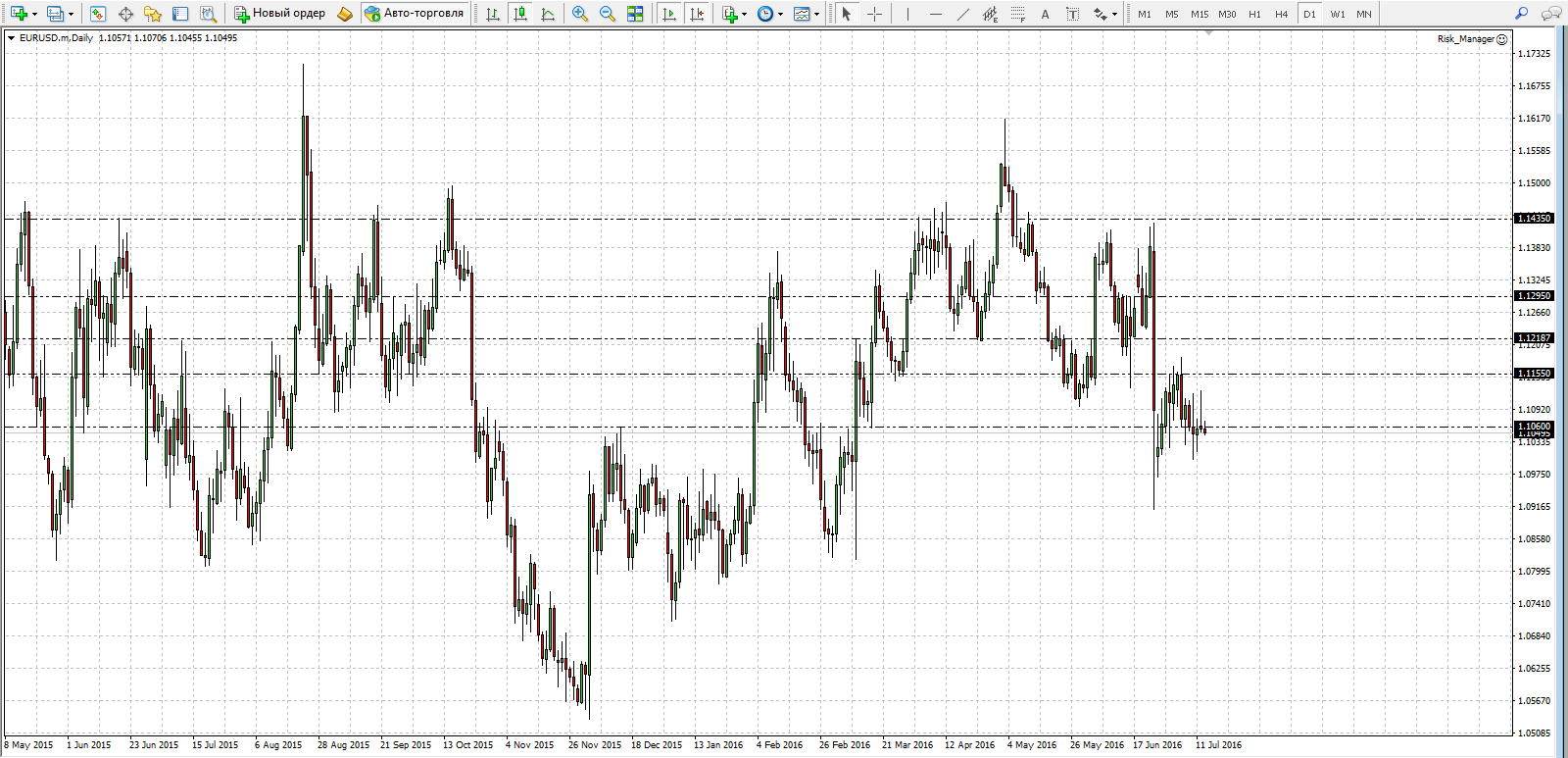Switch chart to line chart mode
This screenshot has width=1568, height=758.
(548, 14)
